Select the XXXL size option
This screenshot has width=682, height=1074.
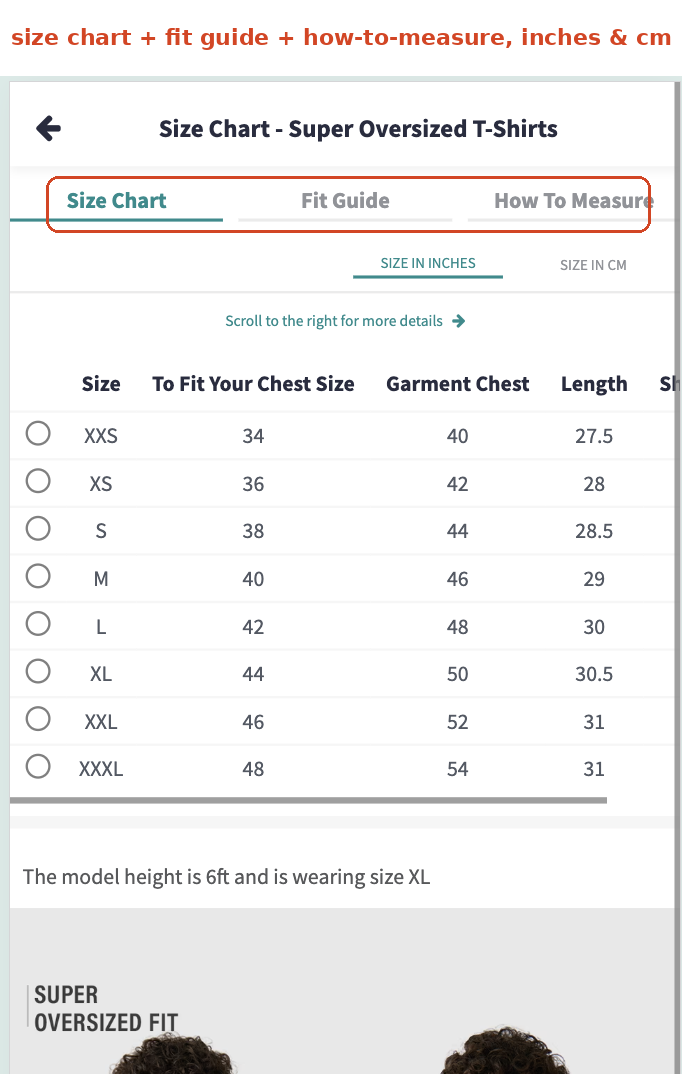tap(38, 766)
